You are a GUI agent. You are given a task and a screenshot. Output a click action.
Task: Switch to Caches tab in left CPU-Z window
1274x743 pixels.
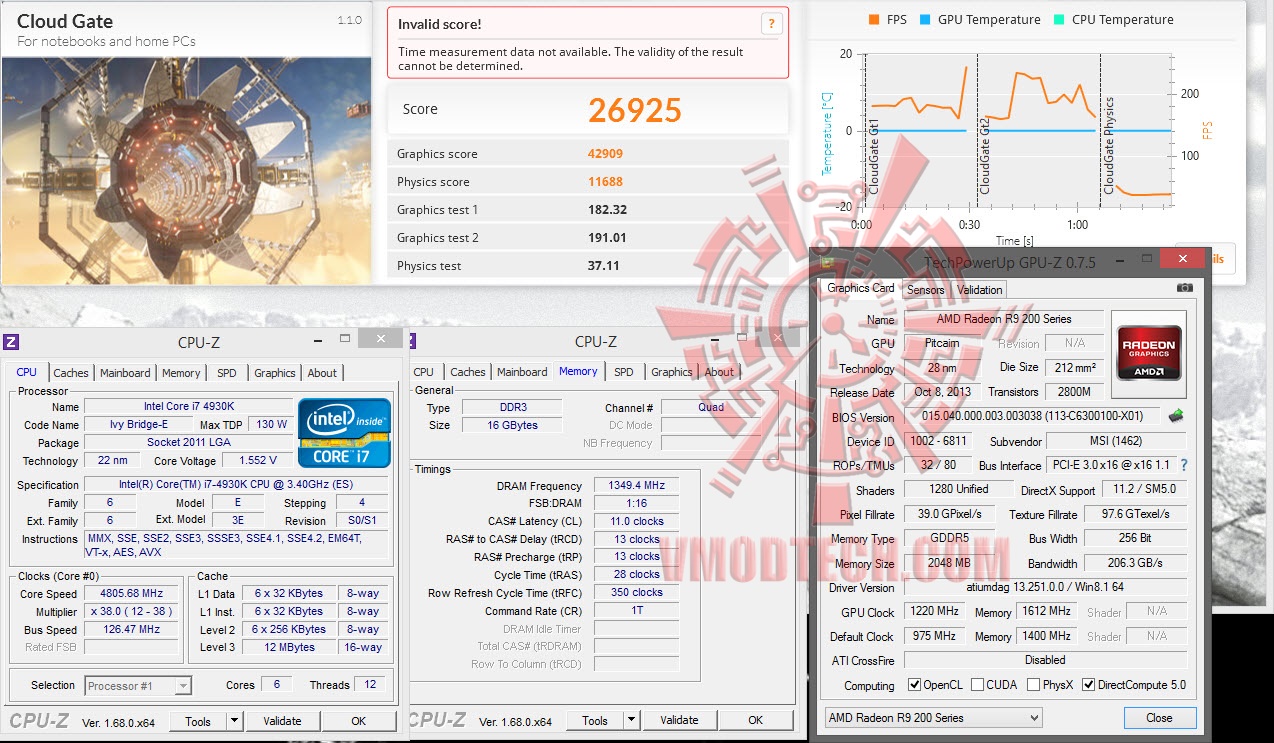70,373
